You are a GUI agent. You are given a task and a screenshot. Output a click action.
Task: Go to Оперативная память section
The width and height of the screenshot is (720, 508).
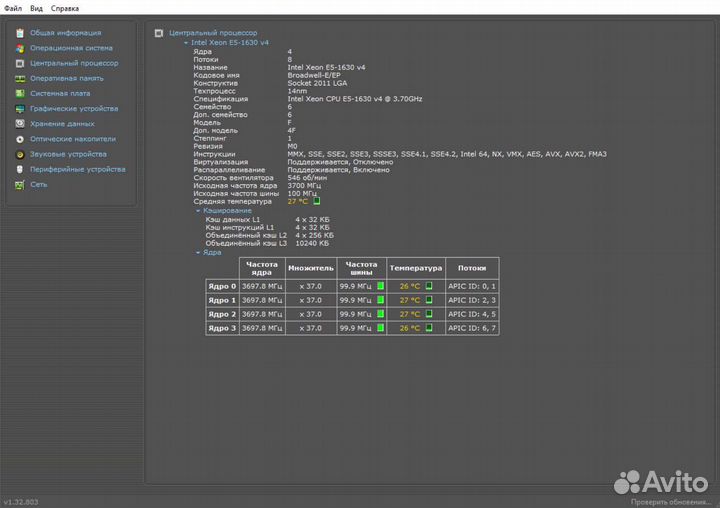pyautogui.click(x=67, y=78)
